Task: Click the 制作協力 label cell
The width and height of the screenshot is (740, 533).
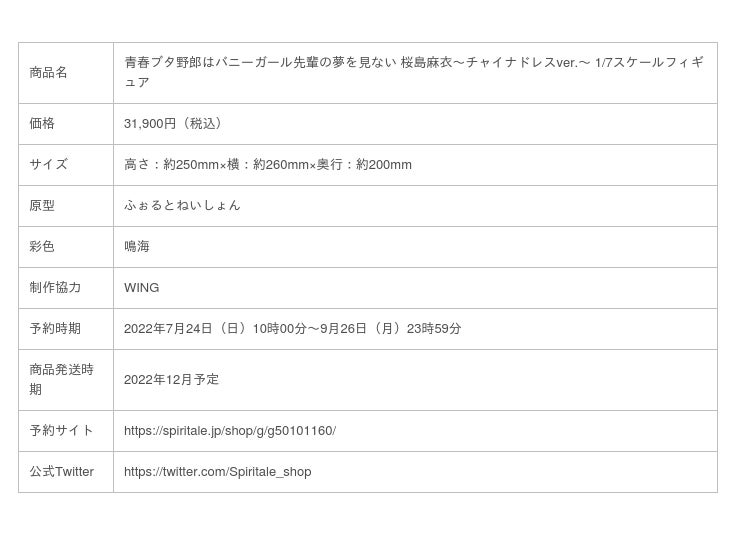Action: [x=55, y=288]
